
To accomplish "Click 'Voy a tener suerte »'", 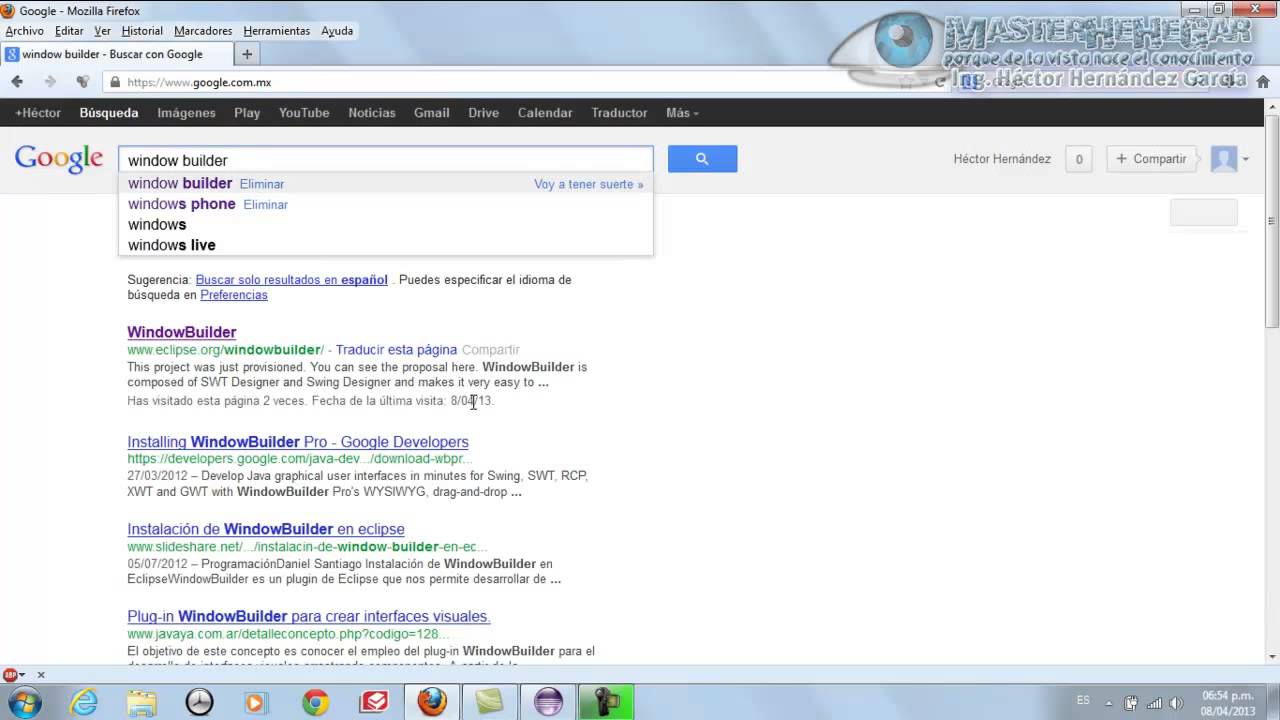I will (589, 184).
